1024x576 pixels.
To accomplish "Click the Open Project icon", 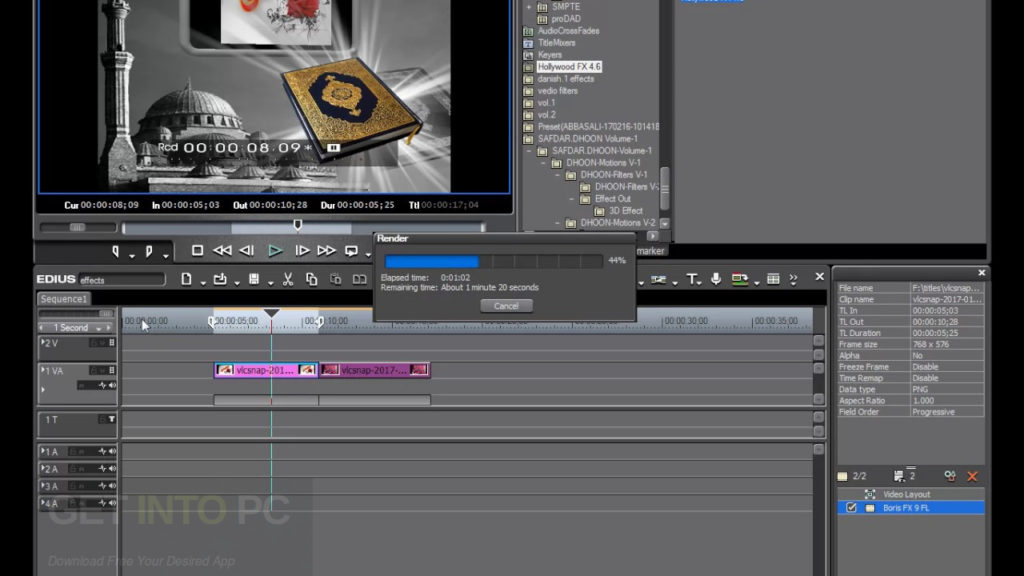I will pos(220,279).
